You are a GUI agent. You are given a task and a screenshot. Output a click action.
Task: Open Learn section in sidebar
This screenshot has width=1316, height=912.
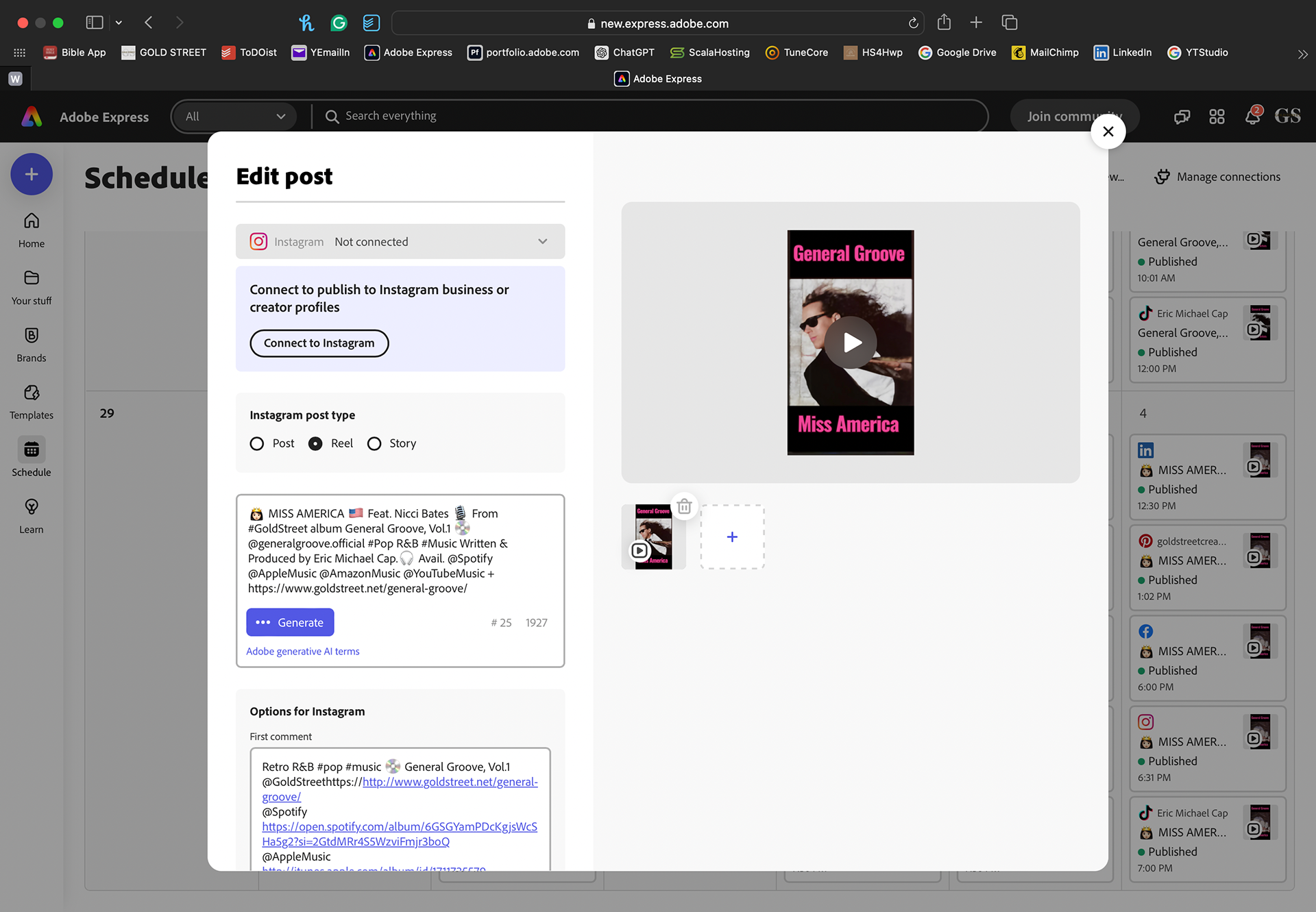32,517
